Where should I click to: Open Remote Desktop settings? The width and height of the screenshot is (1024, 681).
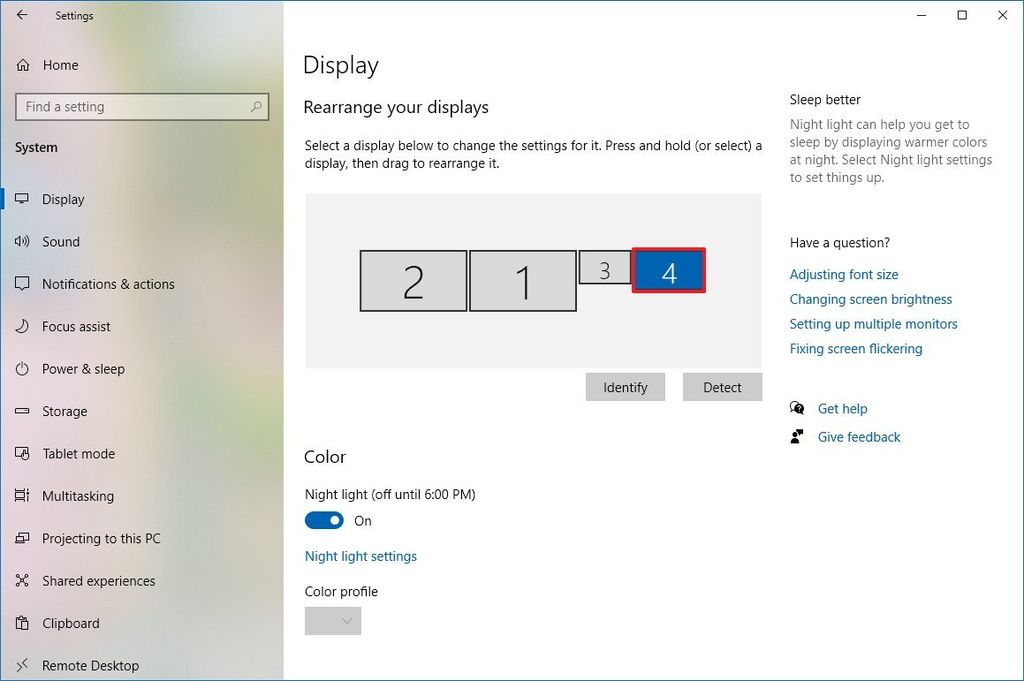point(90,665)
